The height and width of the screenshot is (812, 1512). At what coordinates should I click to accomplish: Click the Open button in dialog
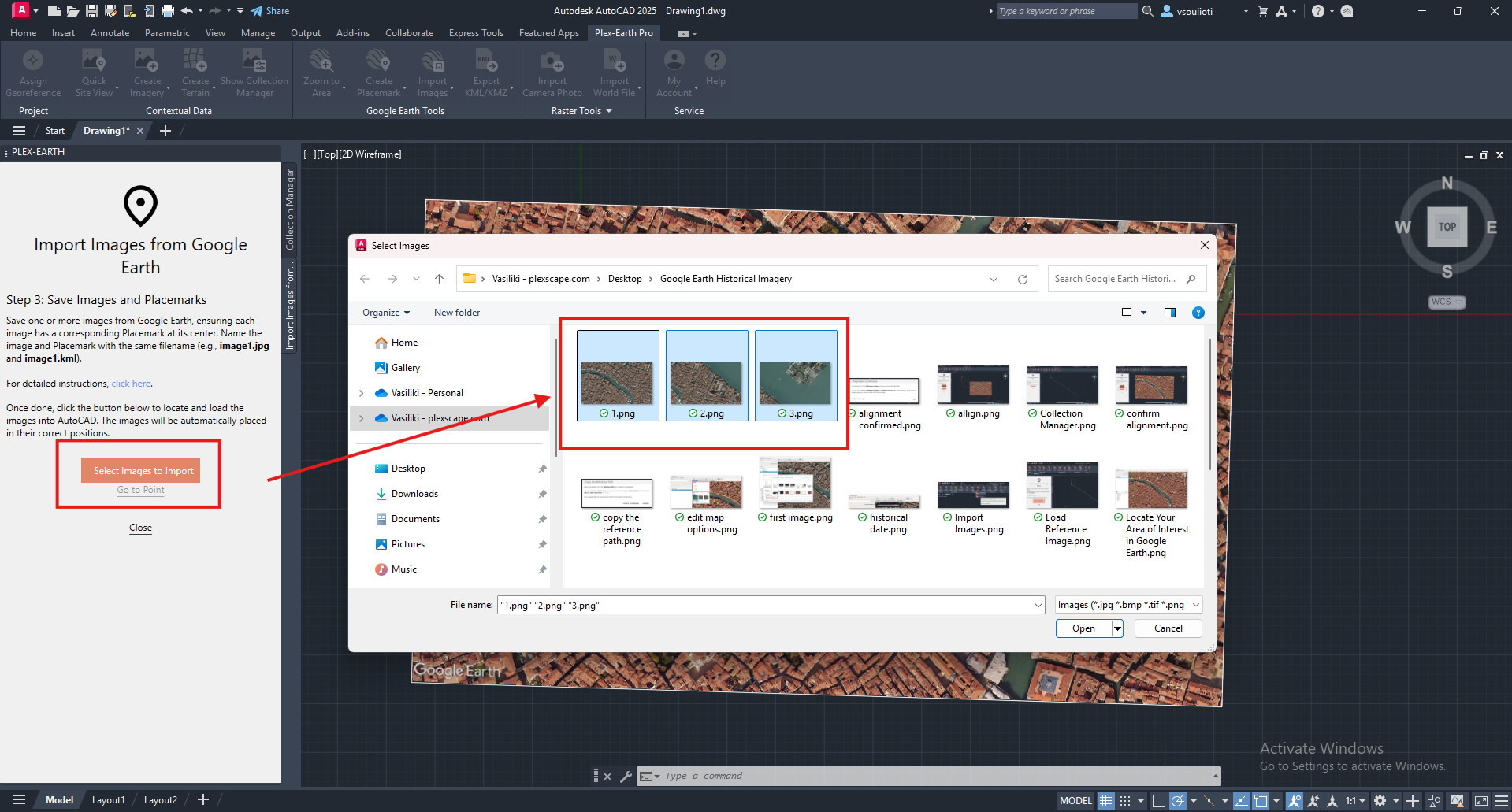point(1083,628)
